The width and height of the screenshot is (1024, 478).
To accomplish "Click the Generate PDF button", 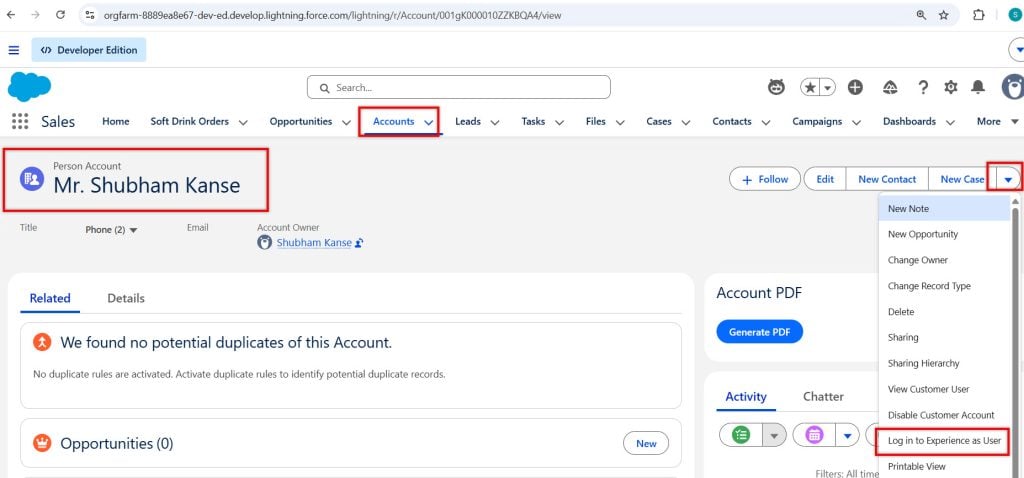I will click(760, 332).
